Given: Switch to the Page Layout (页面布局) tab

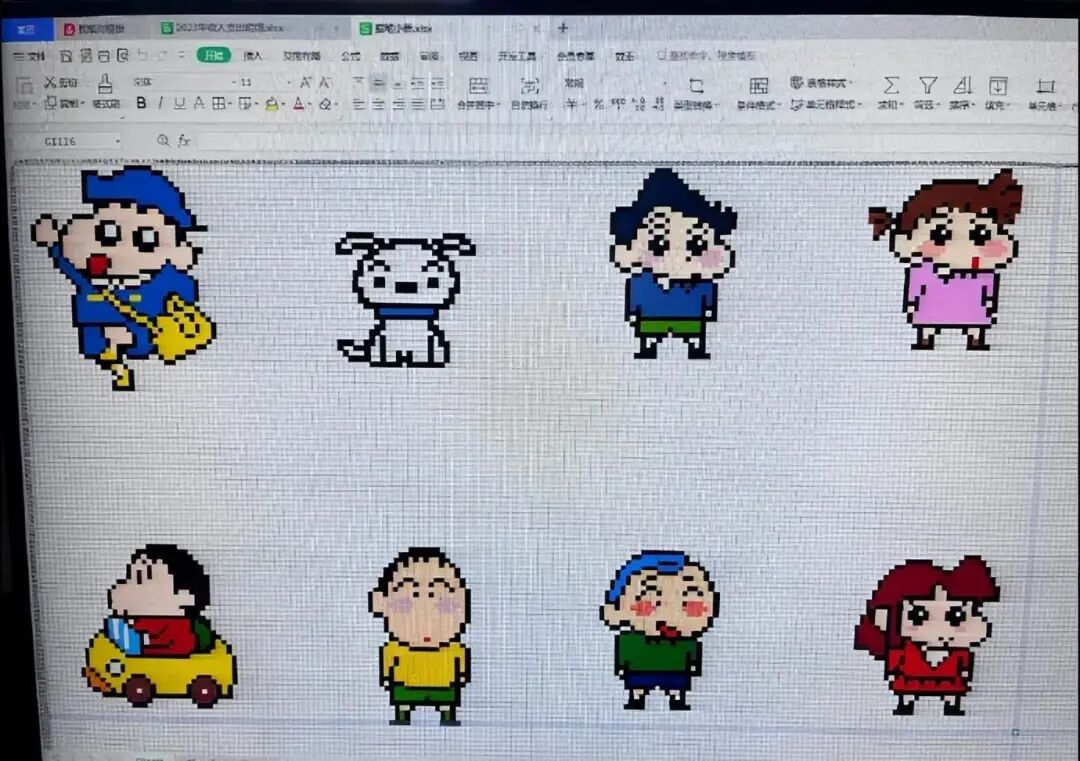Looking at the screenshot, I should pos(302,56).
